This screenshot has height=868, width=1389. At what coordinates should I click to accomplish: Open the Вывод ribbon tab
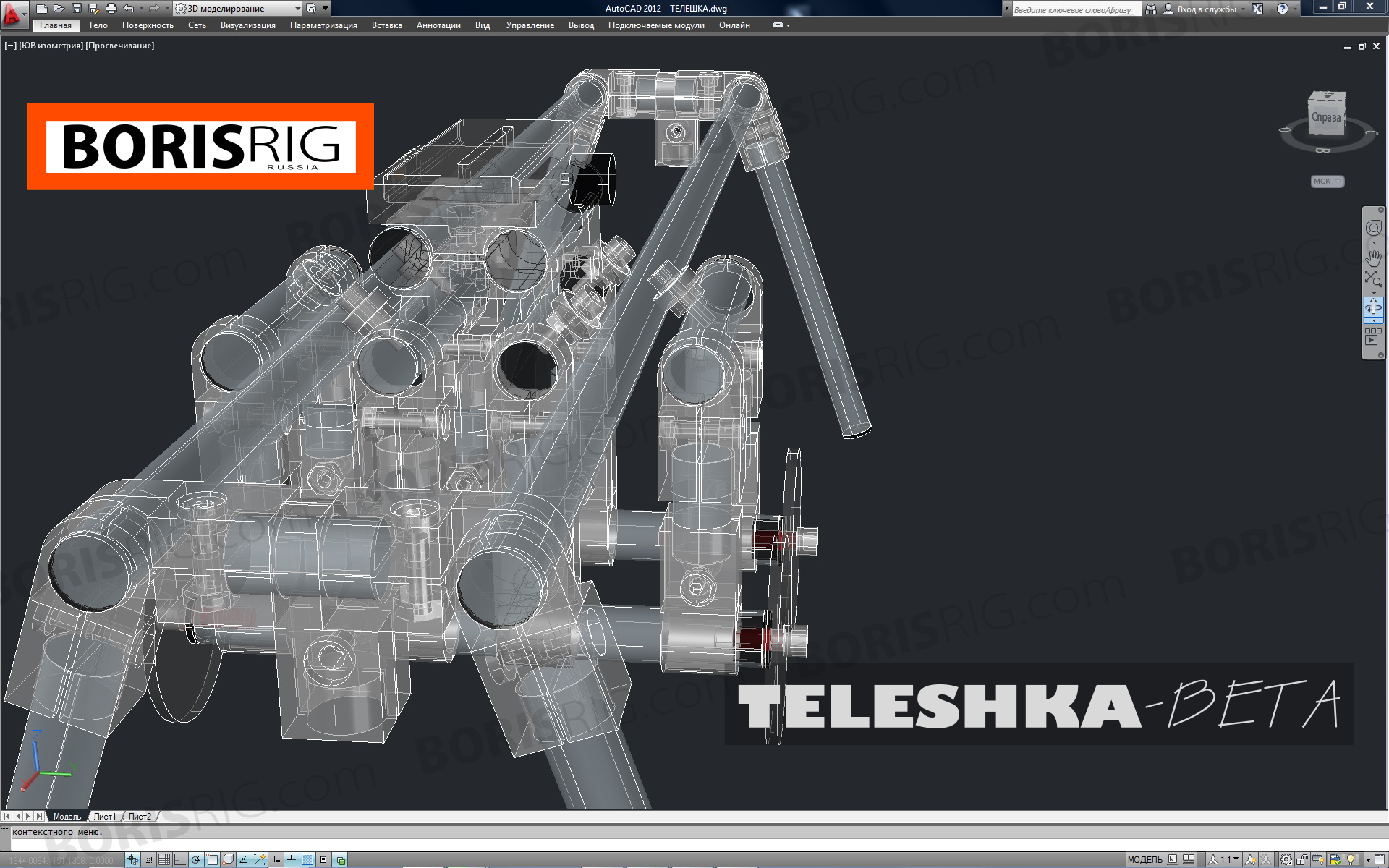click(581, 25)
